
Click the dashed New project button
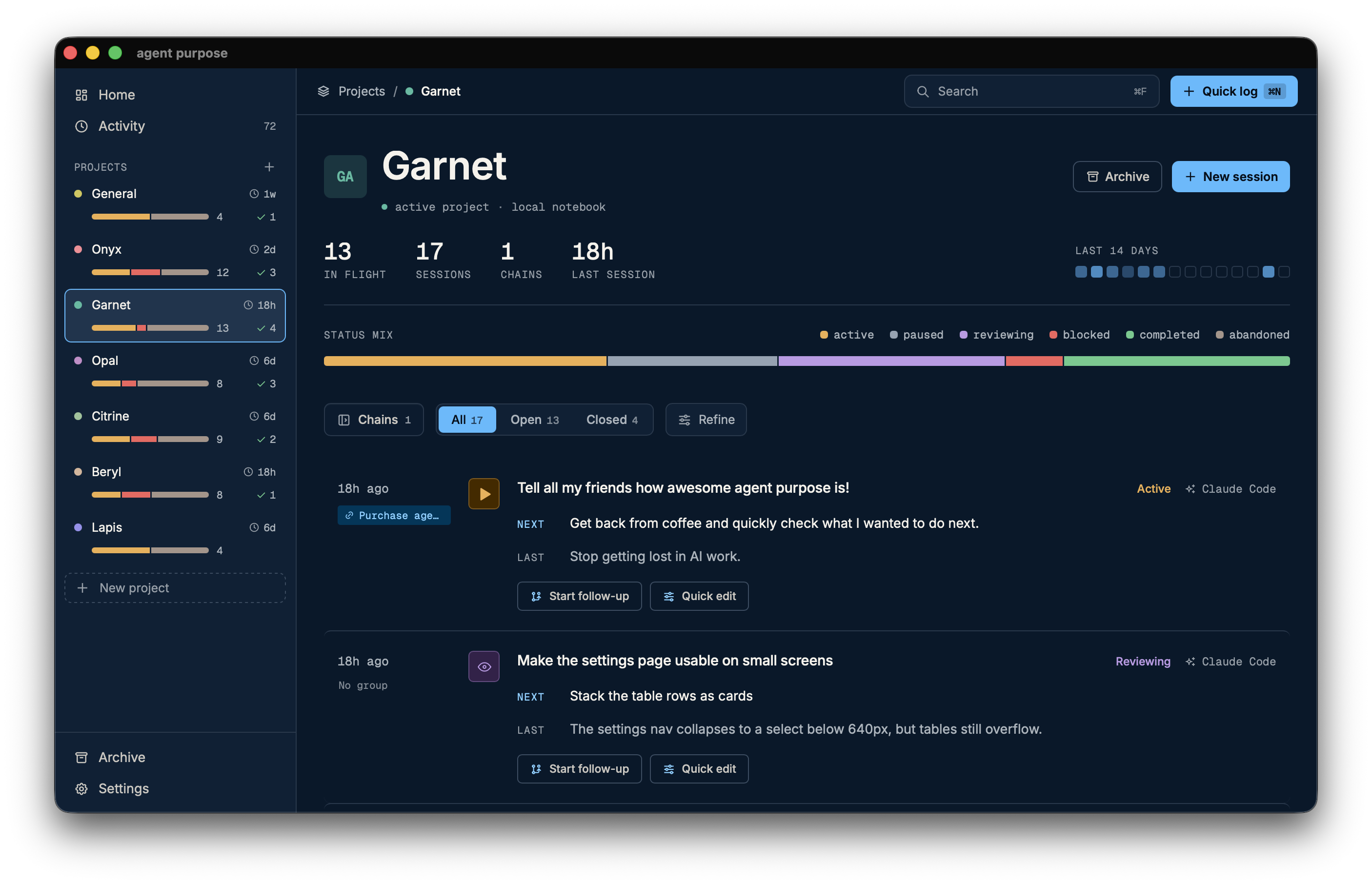click(x=175, y=588)
